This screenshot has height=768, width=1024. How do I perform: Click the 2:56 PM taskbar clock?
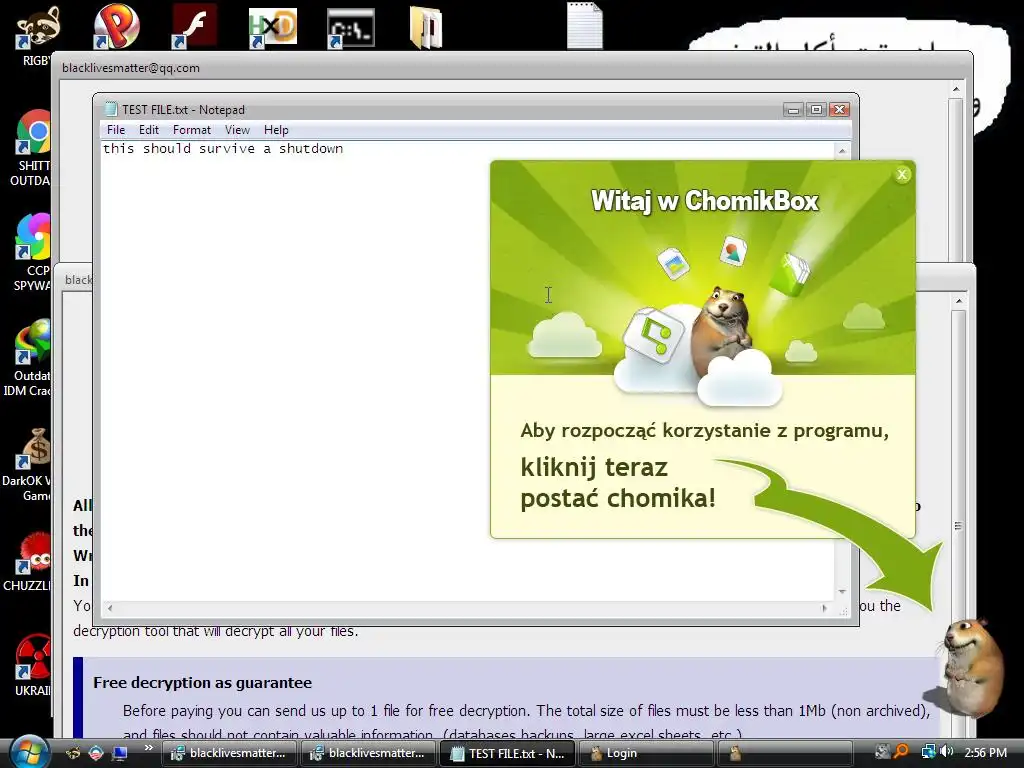click(985, 752)
